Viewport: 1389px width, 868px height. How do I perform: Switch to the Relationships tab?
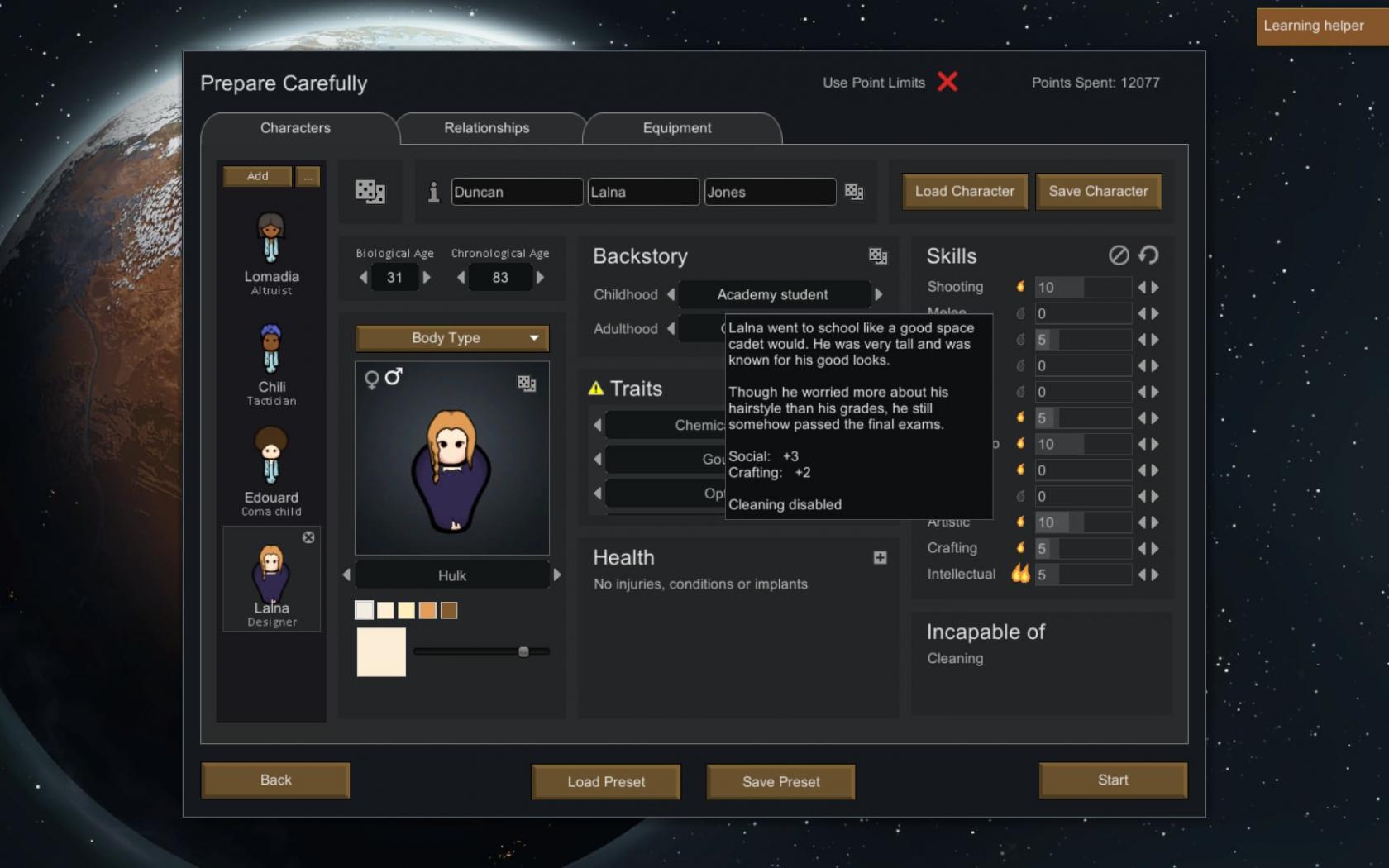486,127
